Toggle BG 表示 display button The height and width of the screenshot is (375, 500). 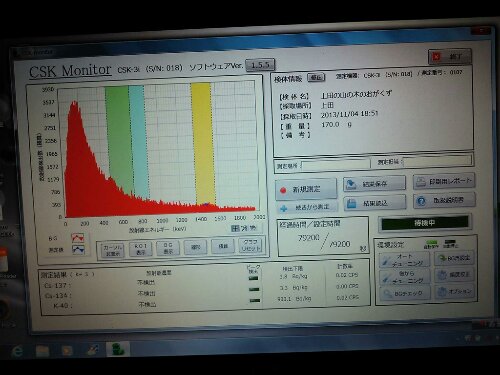(168, 248)
